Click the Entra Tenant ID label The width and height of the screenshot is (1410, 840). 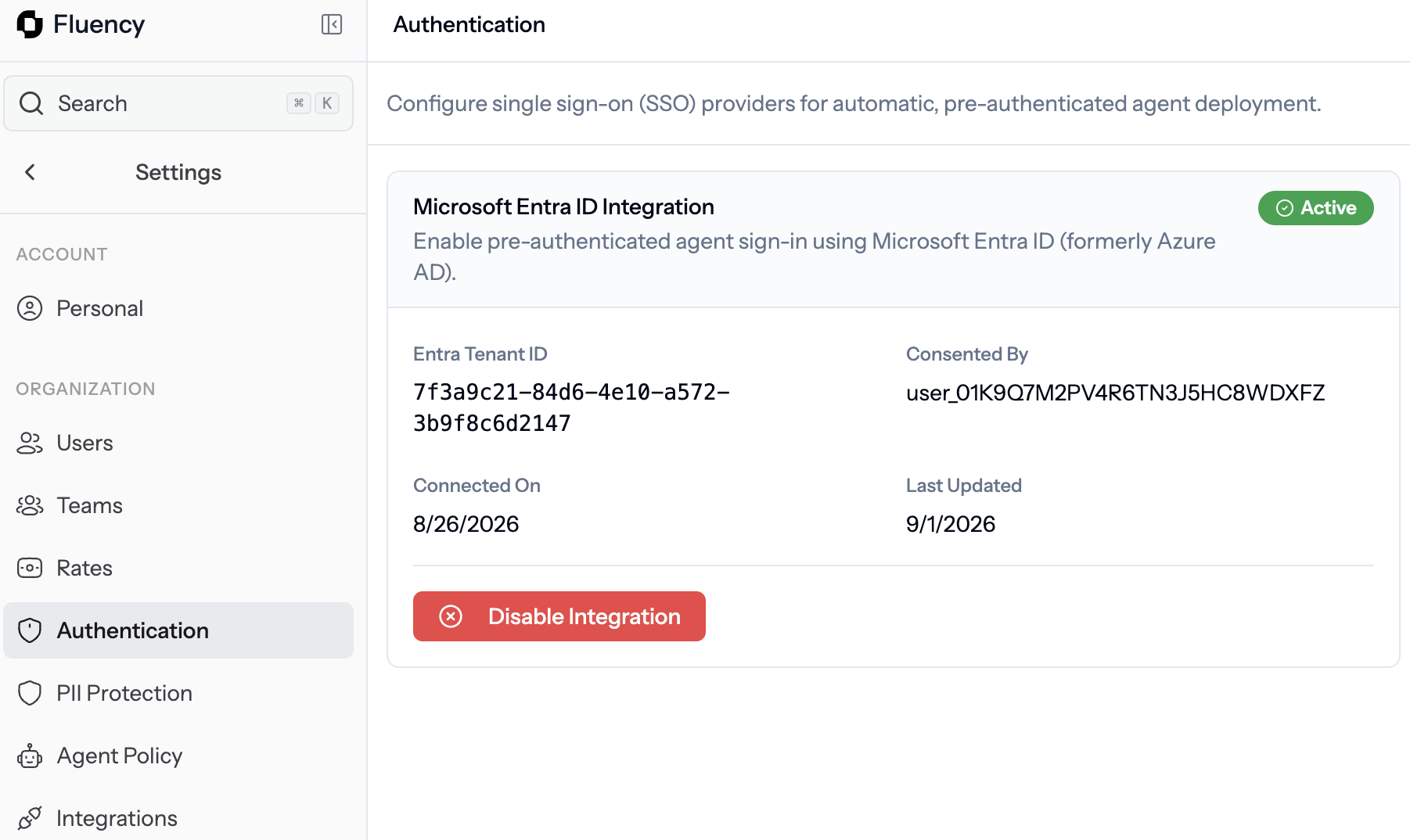pyautogui.click(x=480, y=354)
